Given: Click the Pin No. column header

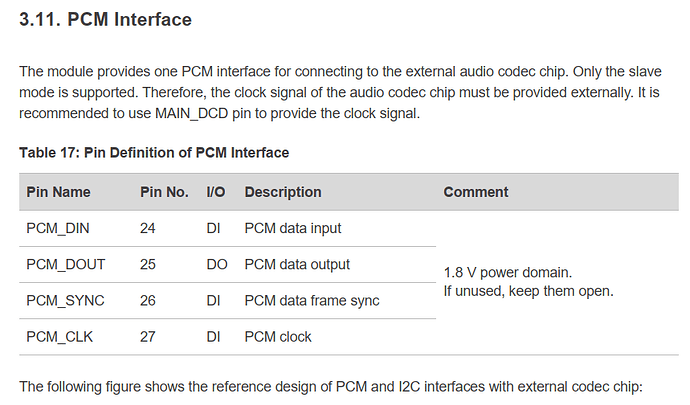Looking at the screenshot, I should pos(164,192).
